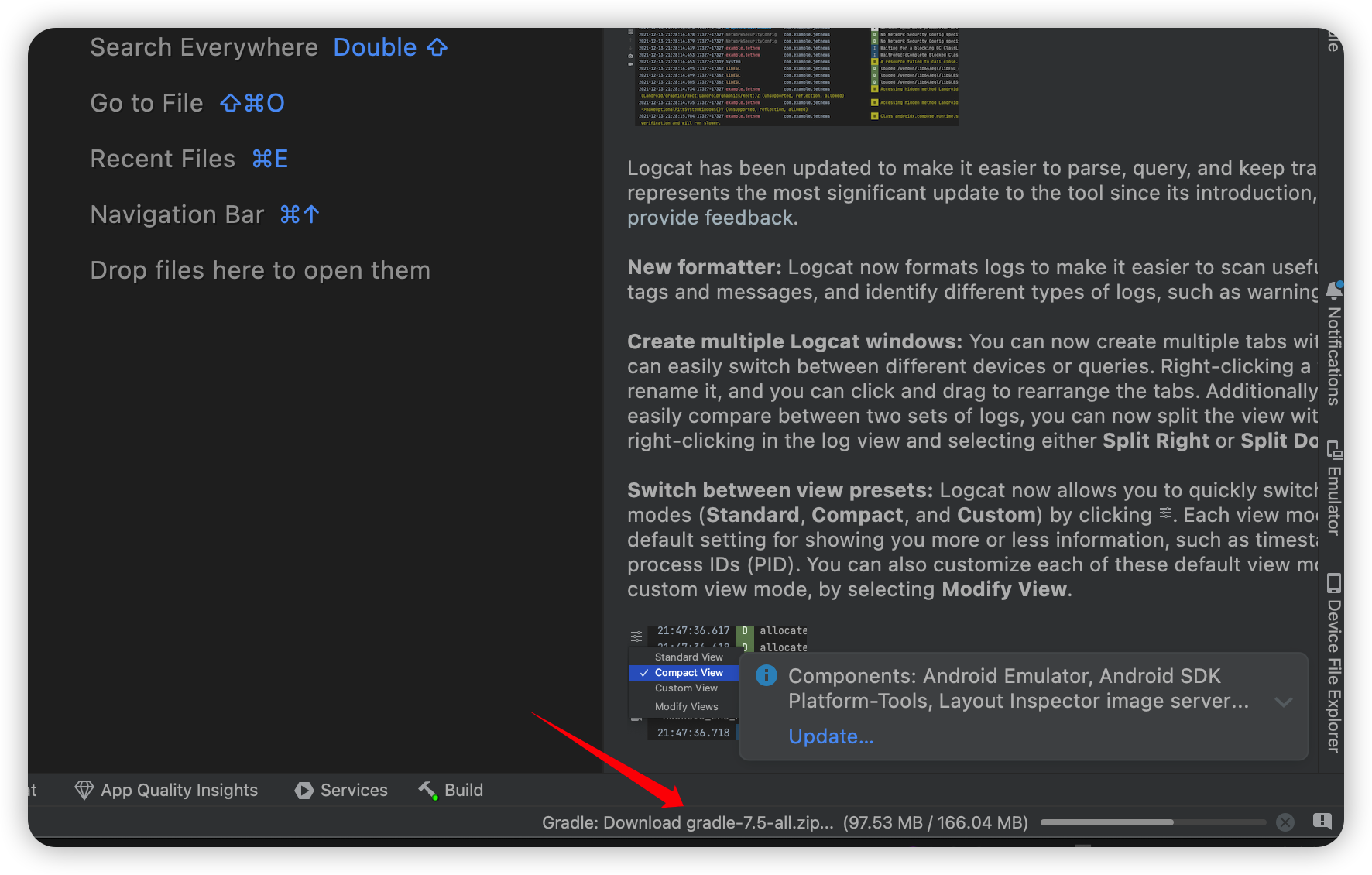Click the Create multiple Logcat windows heading
Viewport: 1372px width, 875px height.
(x=794, y=341)
